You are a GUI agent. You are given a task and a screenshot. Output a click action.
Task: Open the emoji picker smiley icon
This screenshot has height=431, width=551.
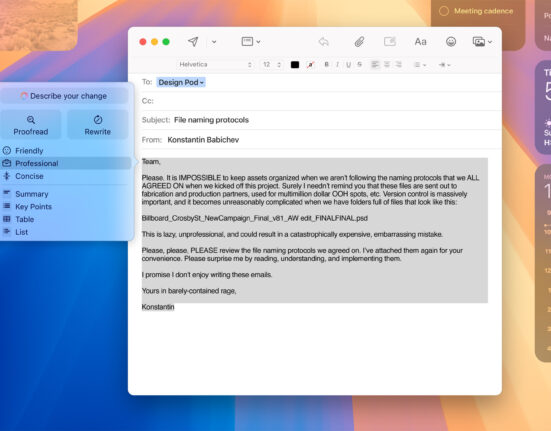[451, 42]
